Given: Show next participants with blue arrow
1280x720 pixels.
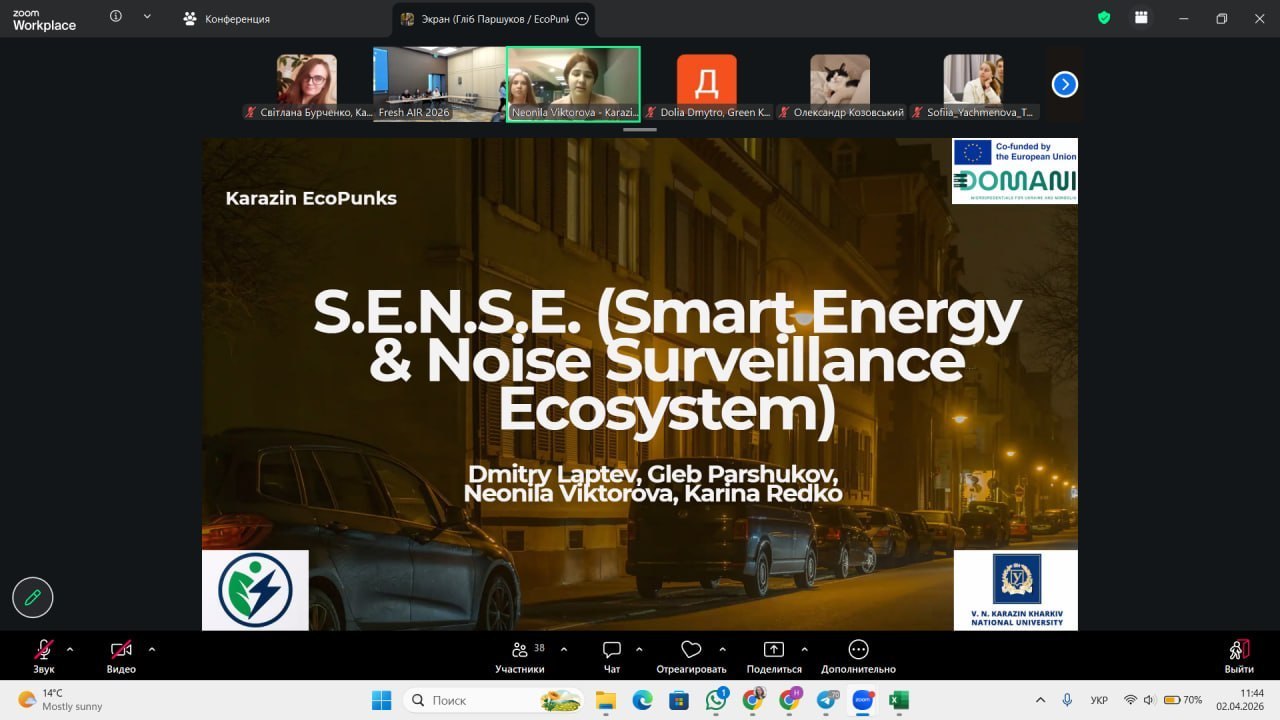Looking at the screenshot, I should tap(1065, 85).
